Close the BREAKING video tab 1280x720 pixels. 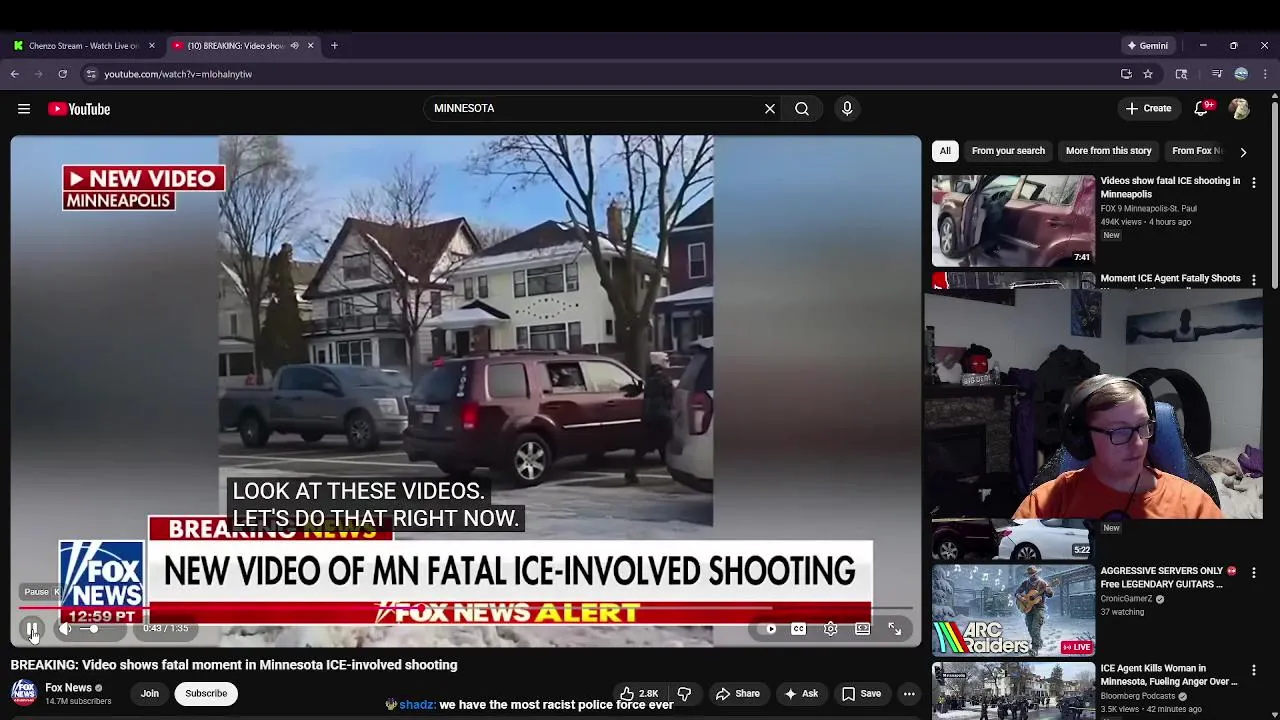[x=310, y=46]
